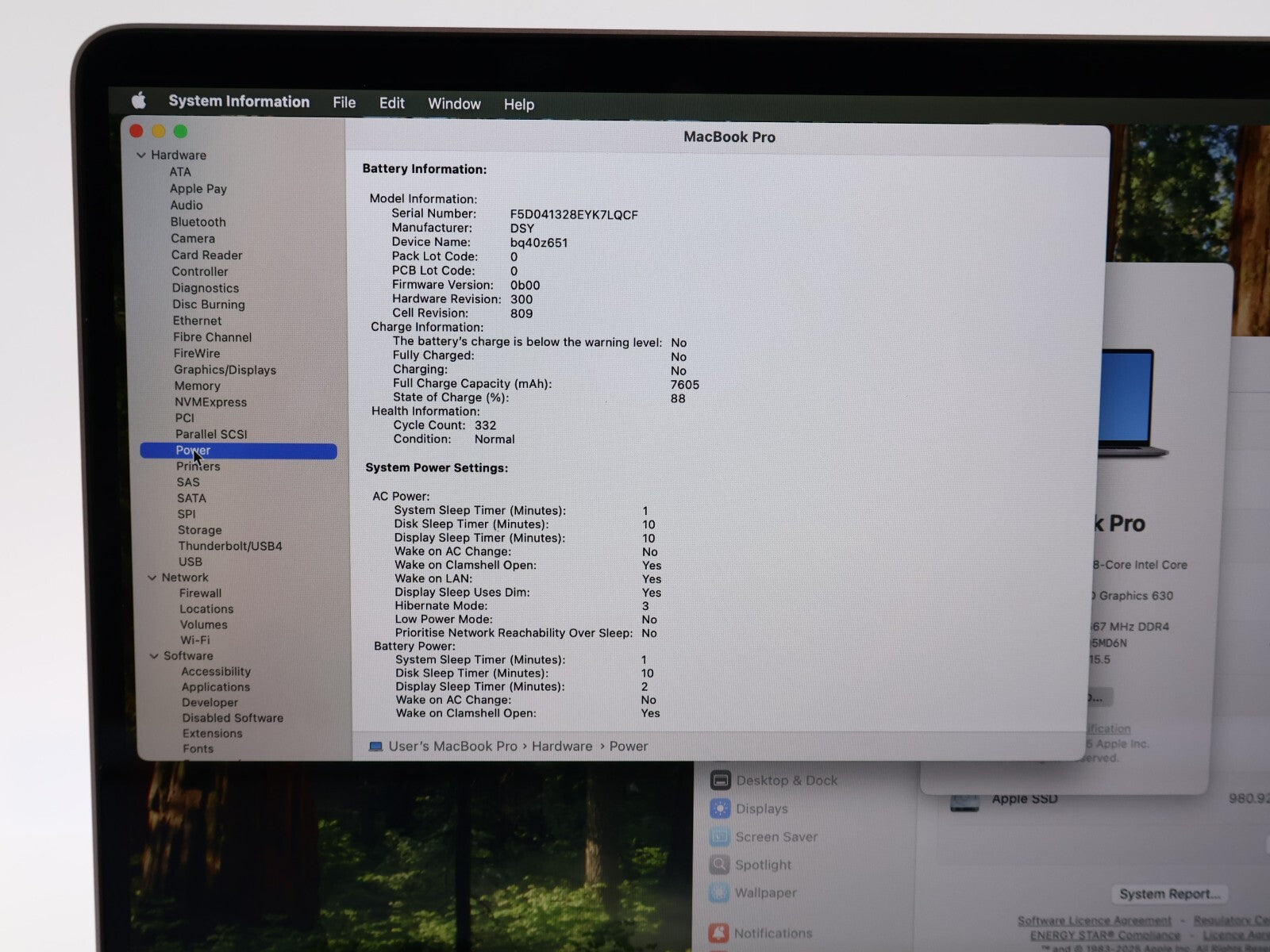Image resolution: width=1270 pixels, height=952 pixels.
Task: Select Bluetooth in the sidebar
Action: click(198, 222)
